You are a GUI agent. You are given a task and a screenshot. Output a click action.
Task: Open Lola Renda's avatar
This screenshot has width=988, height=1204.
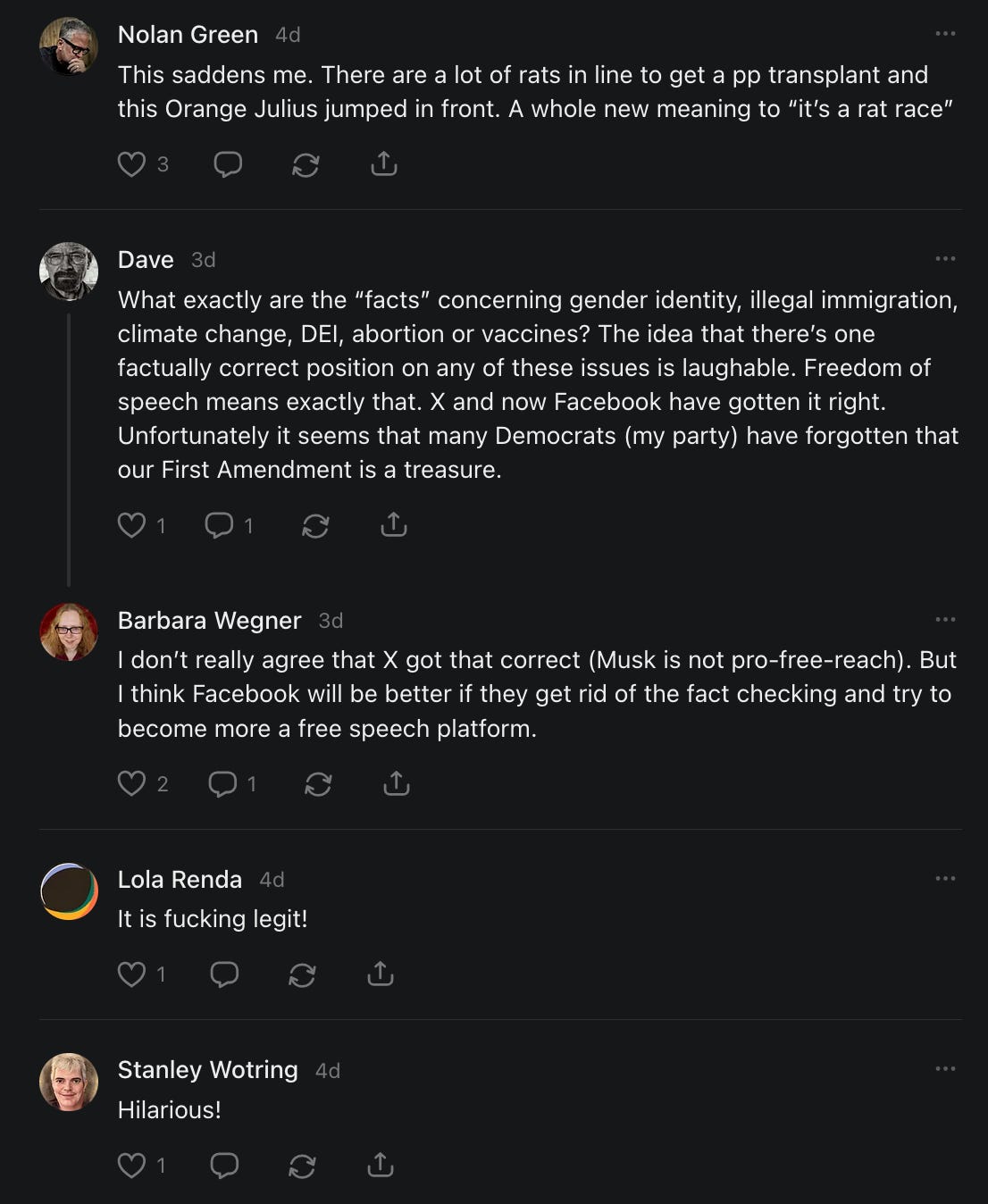pos(69,891)
